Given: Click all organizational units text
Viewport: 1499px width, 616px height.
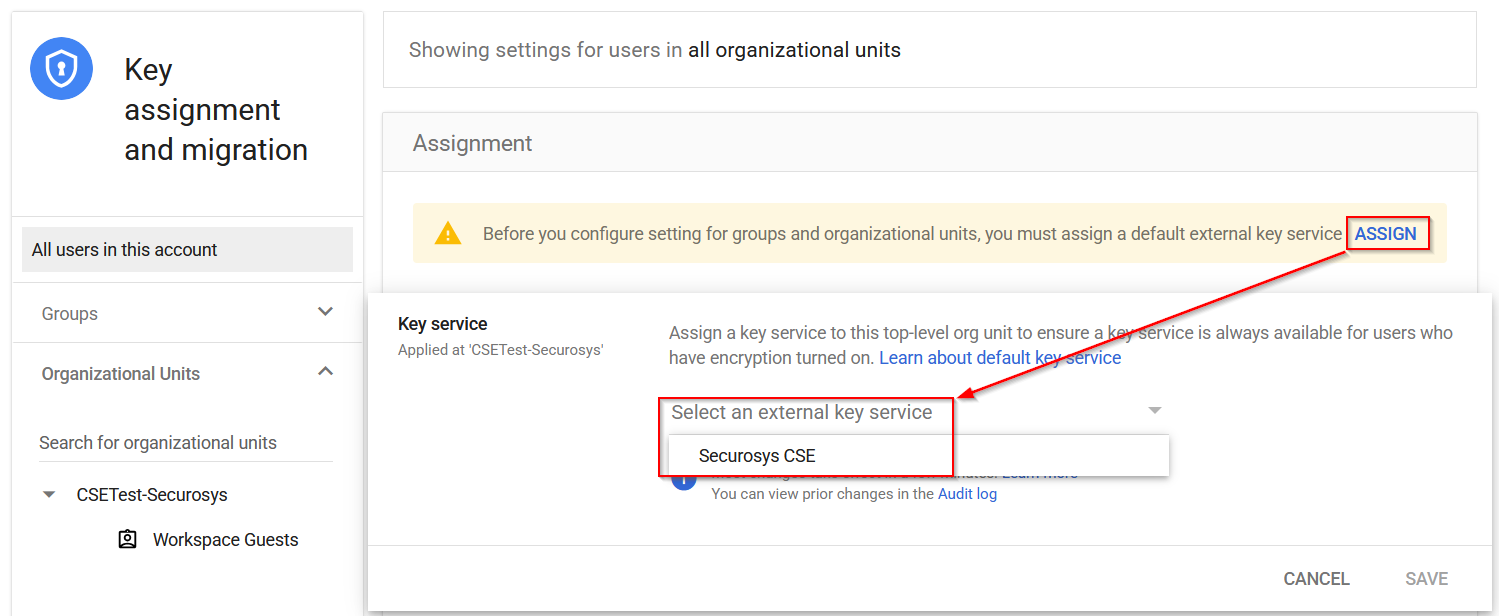Looking at the screenshot, I should pyautogui.click(x=794, y=50).
